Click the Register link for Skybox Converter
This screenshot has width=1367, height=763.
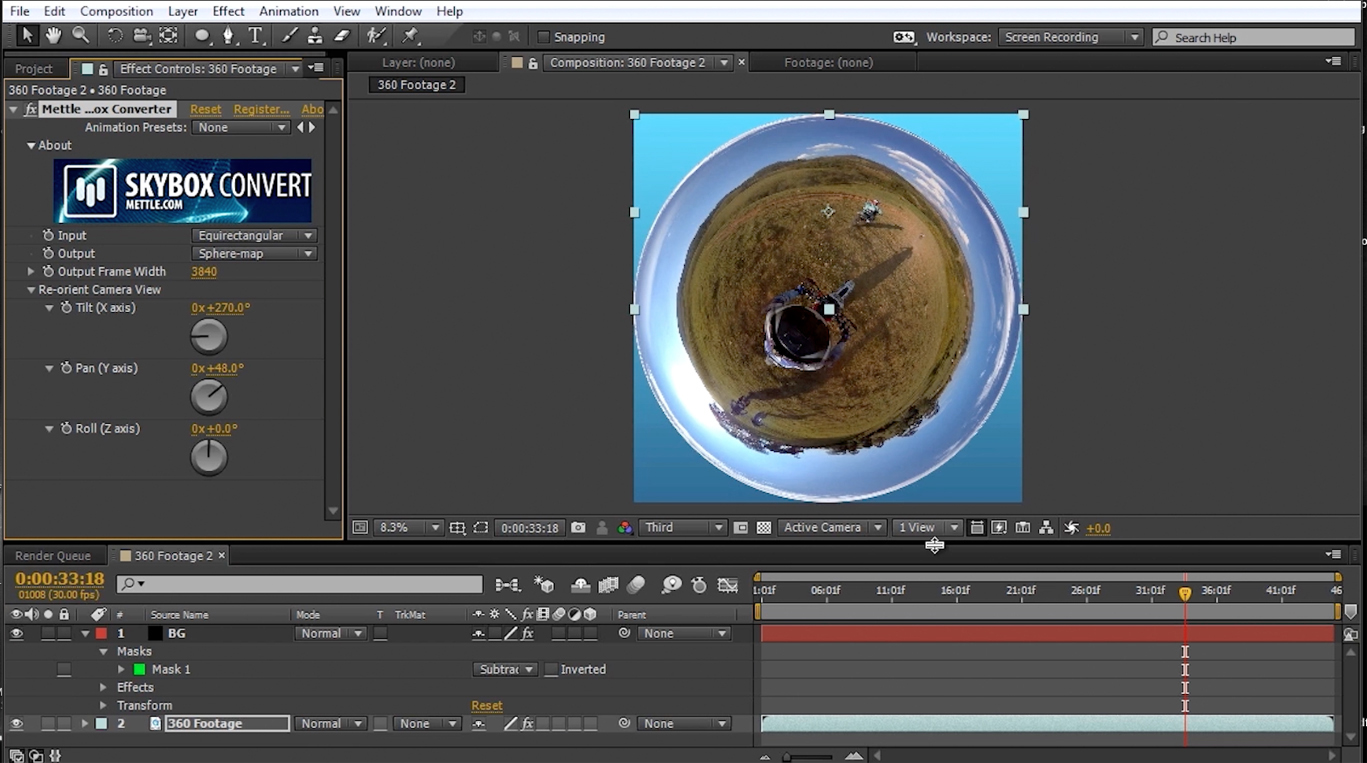click(260, 109)
